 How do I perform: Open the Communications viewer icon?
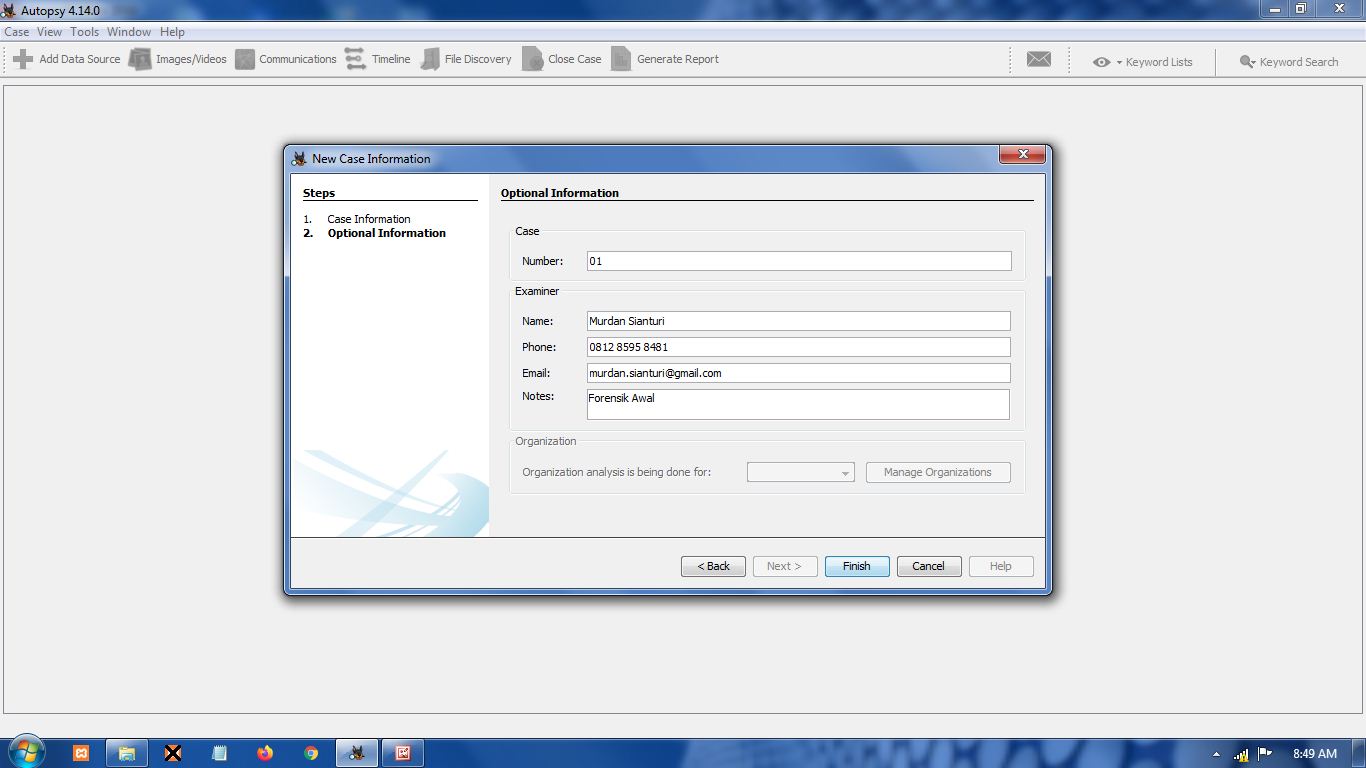pos(245,59)
